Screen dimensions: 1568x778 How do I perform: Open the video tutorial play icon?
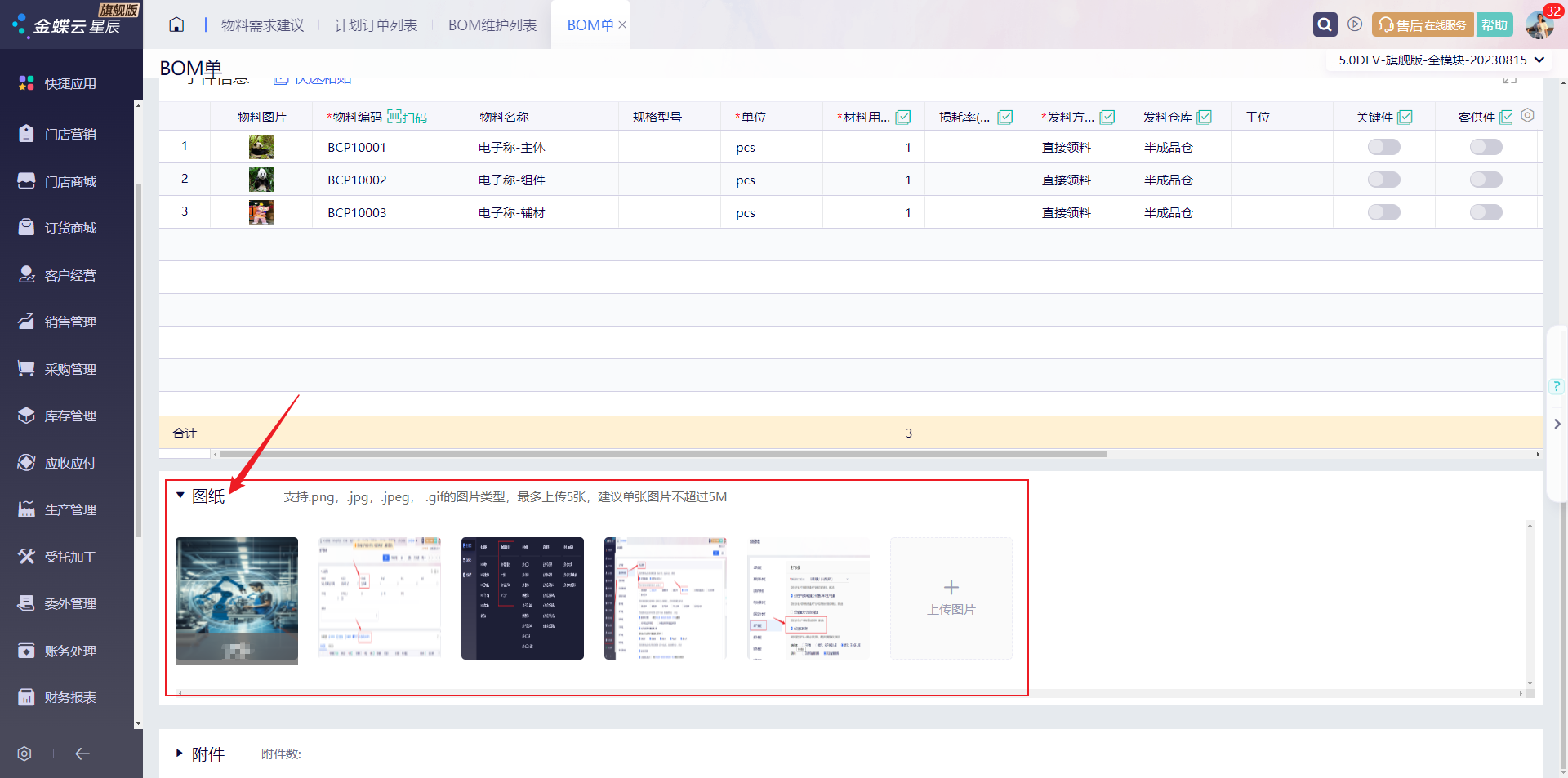1355,24
